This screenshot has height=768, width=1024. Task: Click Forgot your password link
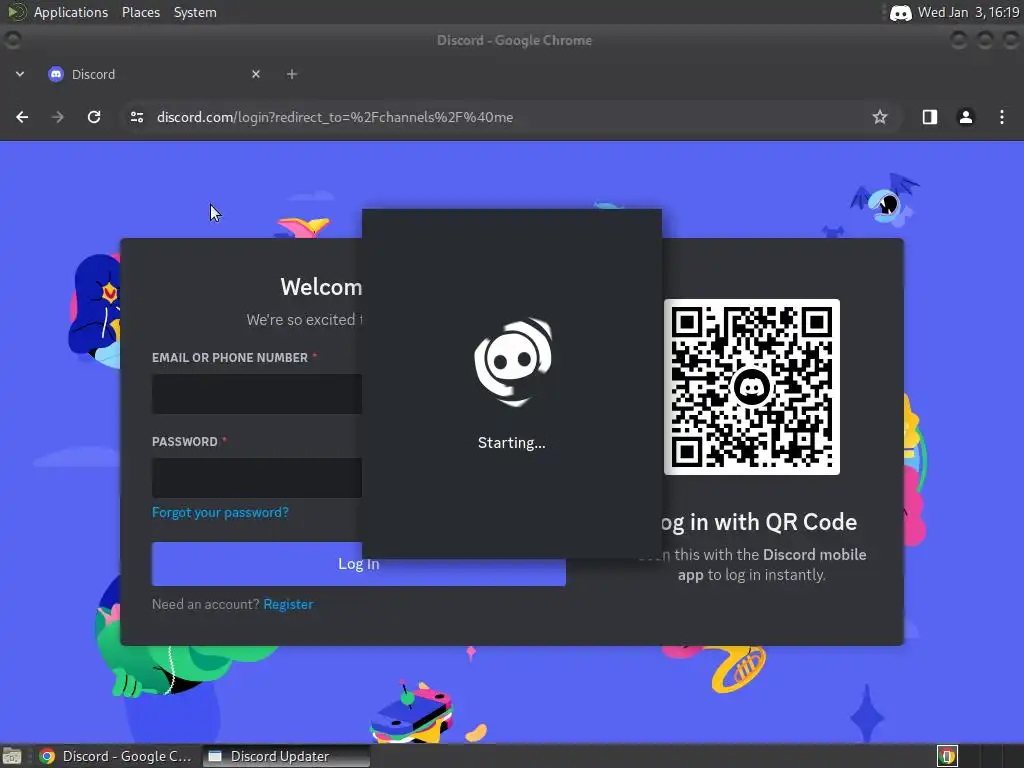coord(220,513)
